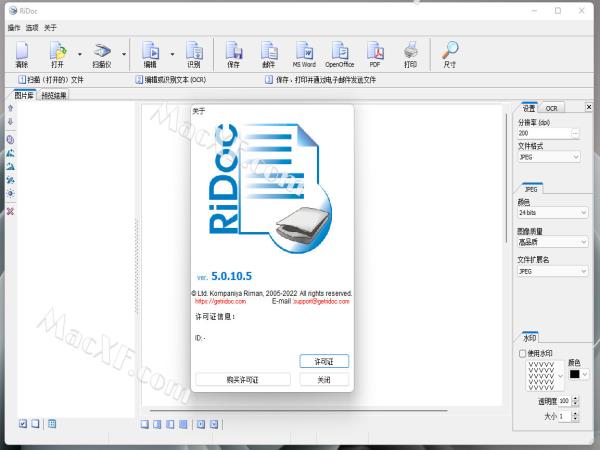Click the 编辑 (edit) toolbar icon

coord(150,55)
